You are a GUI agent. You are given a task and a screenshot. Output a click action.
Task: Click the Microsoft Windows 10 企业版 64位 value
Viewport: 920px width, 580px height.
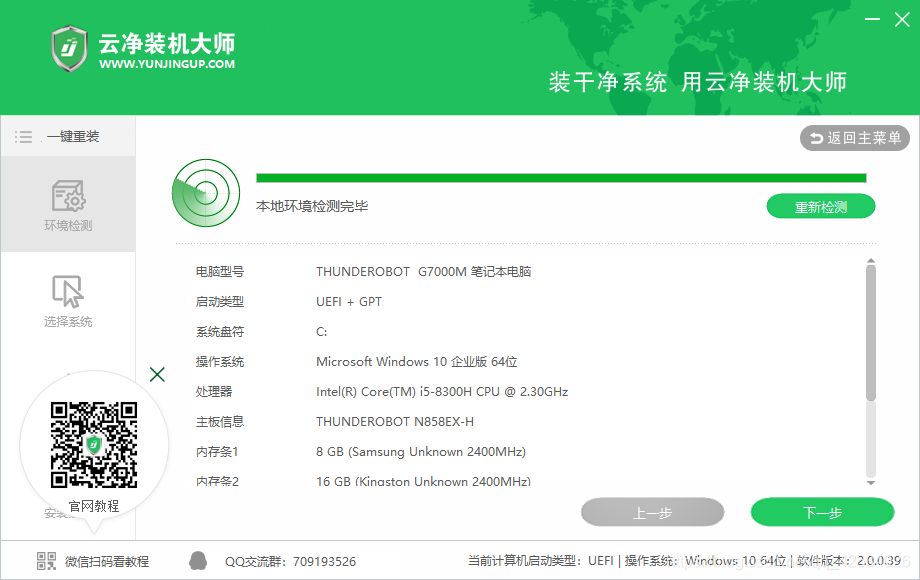click(417, 361)
